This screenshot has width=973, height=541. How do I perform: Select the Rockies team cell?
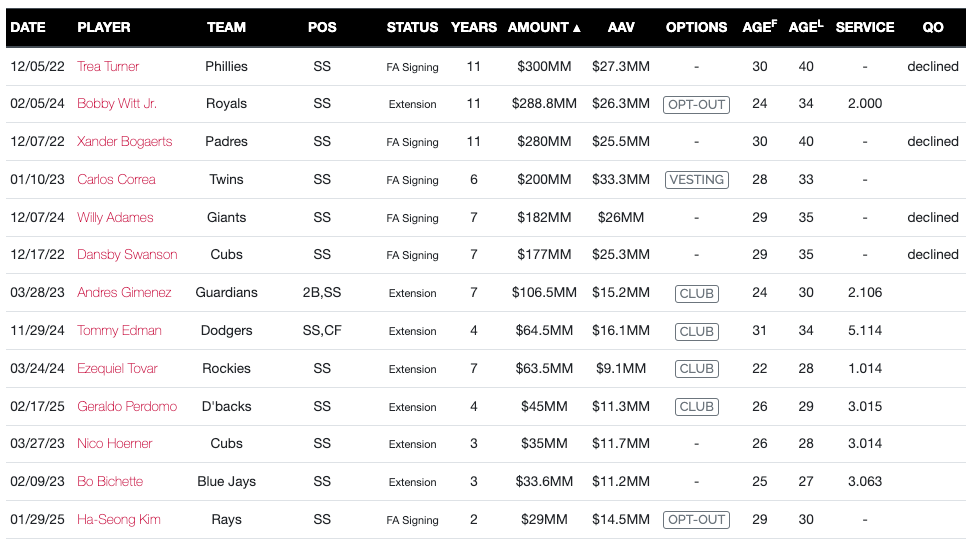click(x=226, y=369)
